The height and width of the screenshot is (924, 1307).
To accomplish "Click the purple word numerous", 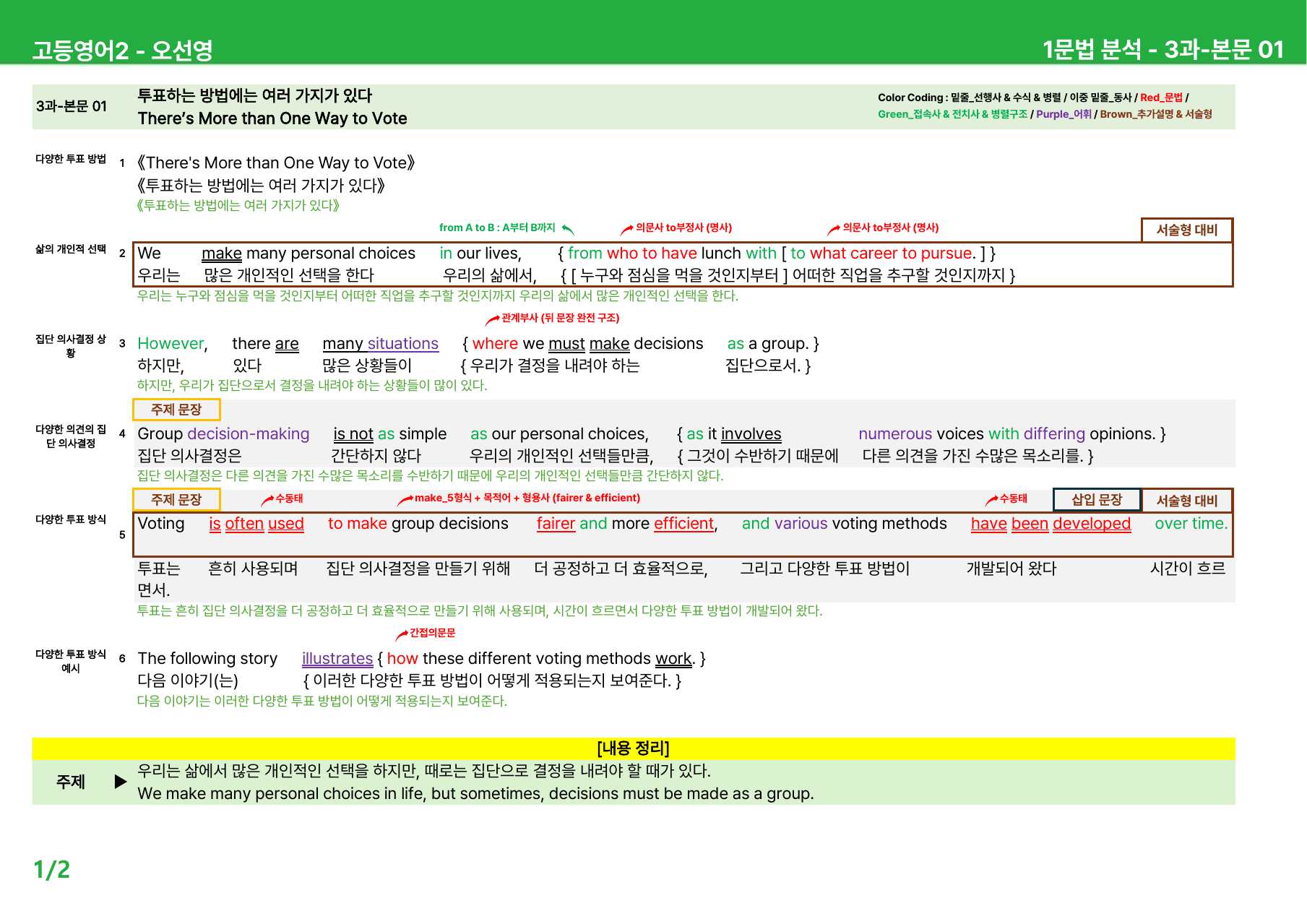I will 895,434.
